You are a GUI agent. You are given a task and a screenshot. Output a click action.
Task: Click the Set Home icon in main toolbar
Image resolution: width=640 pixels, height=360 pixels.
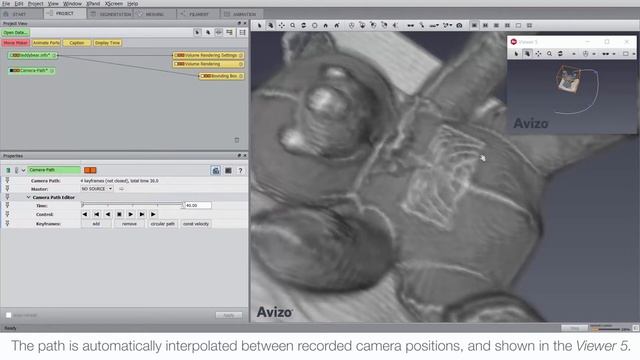tap(337, 25)
